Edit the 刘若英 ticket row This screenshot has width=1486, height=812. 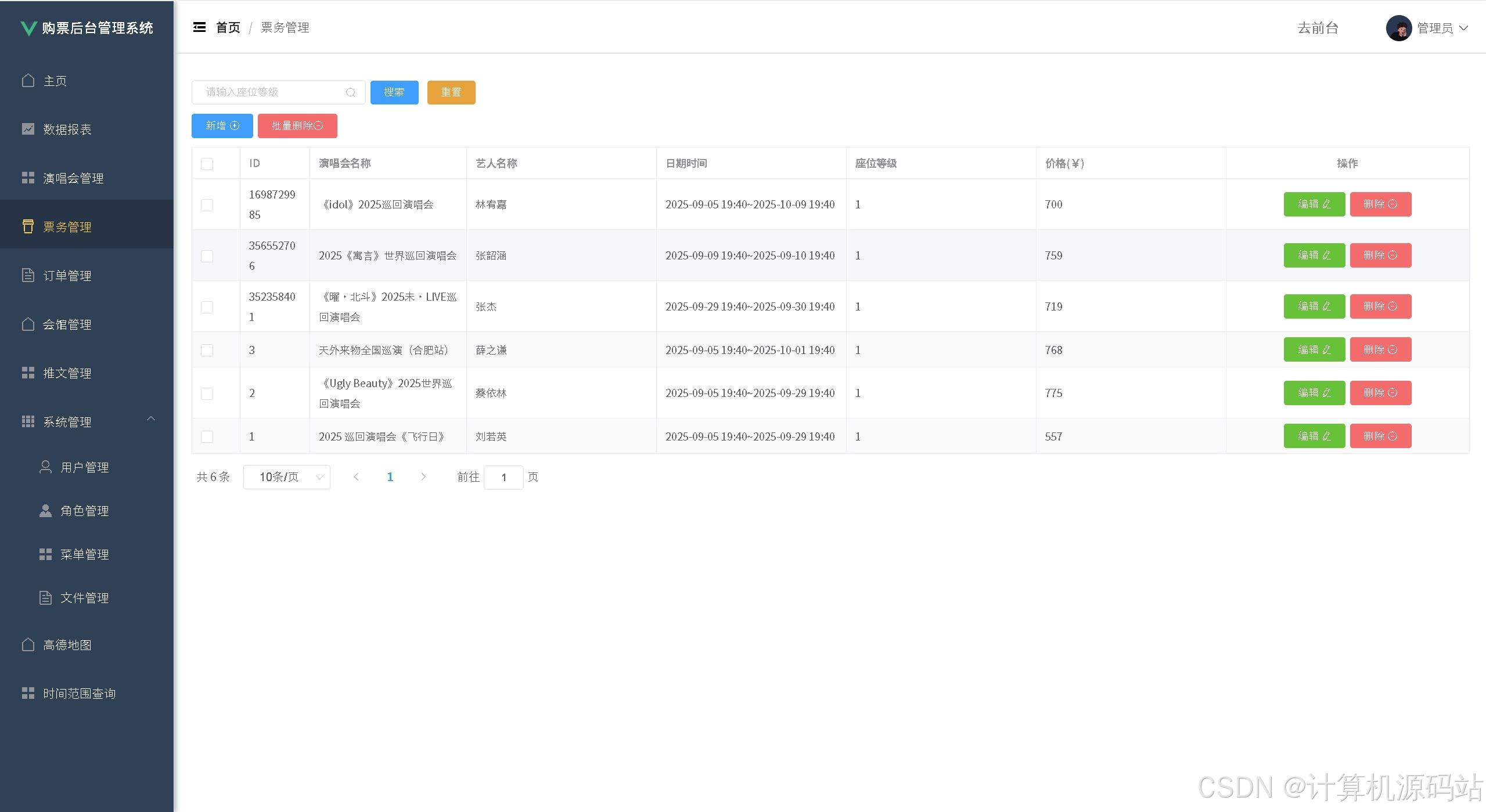pos(1314,436)
